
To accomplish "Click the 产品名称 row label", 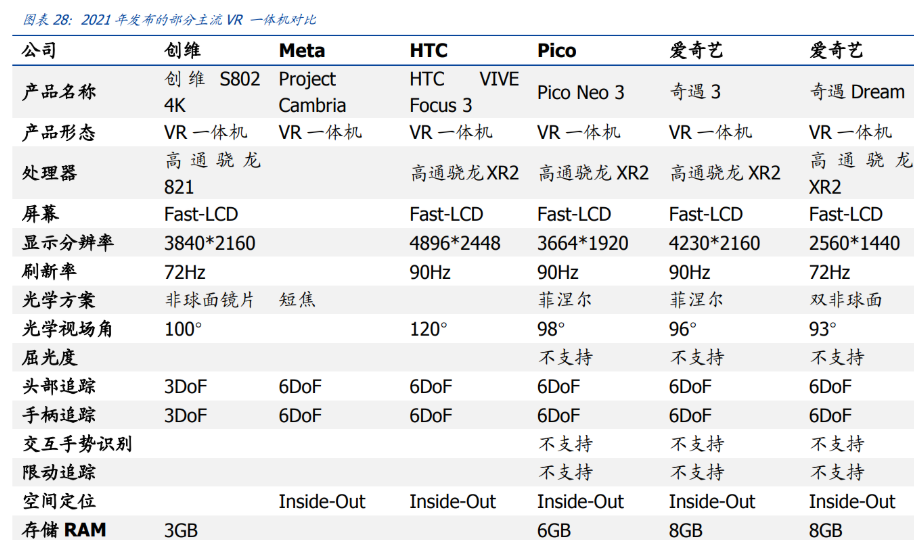I will pos(58,92).
